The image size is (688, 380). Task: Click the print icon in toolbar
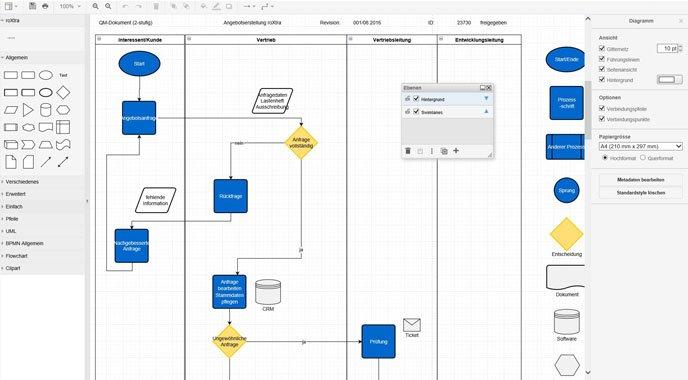click(45, 6)
